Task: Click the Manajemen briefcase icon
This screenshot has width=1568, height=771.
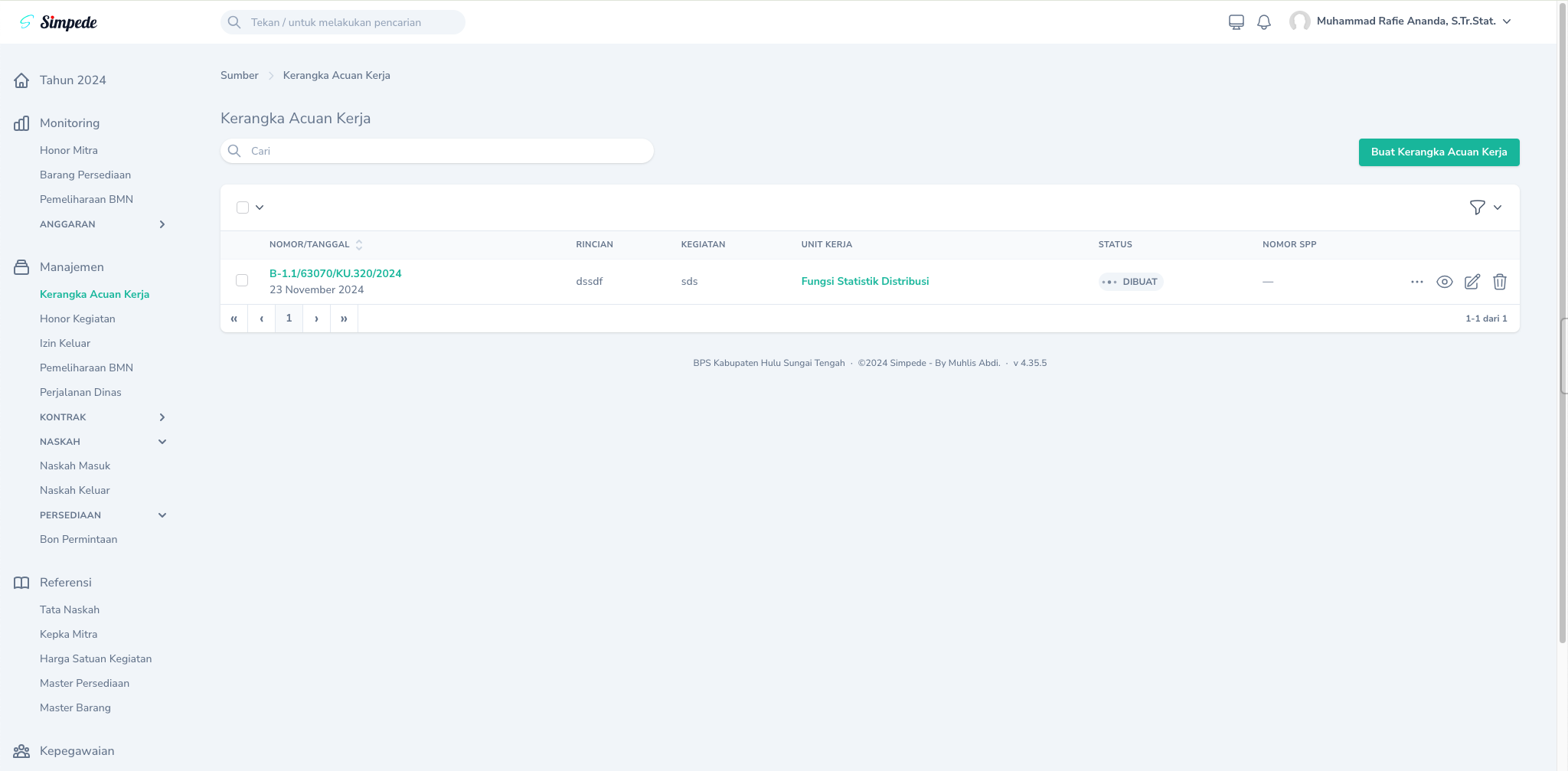Action: coord(21,267)
